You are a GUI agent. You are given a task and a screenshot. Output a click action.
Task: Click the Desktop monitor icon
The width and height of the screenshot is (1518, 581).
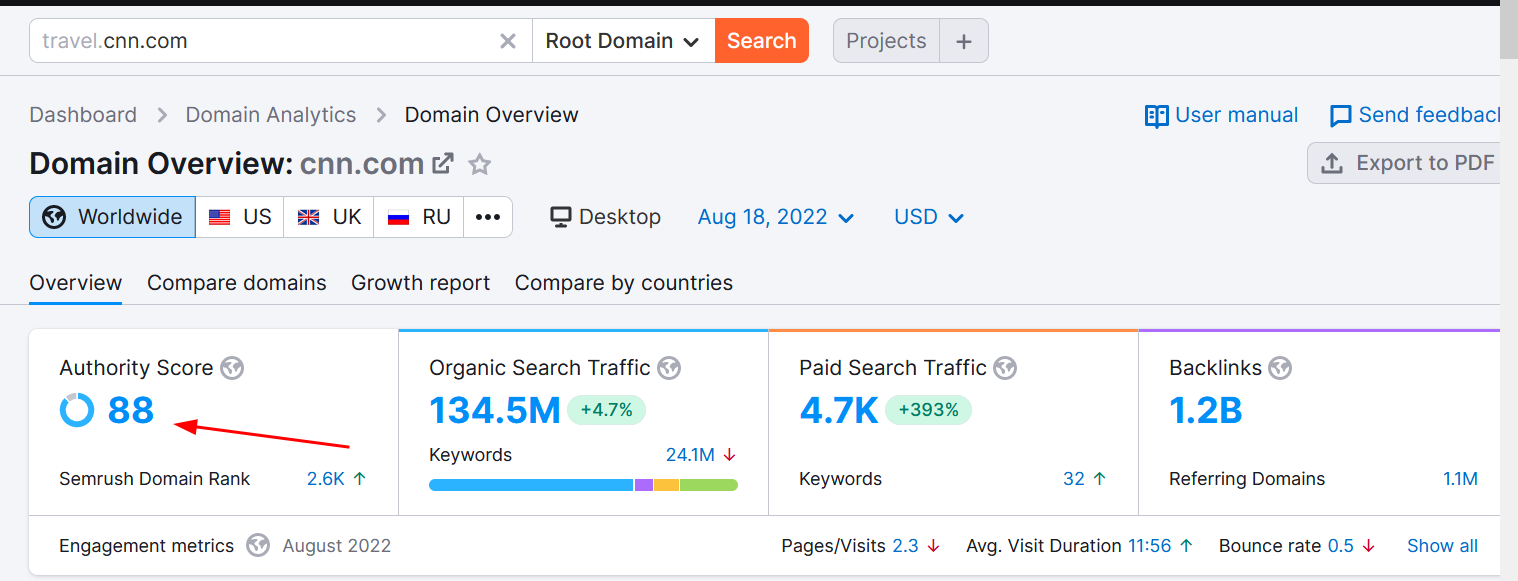(x=561, y=217)
